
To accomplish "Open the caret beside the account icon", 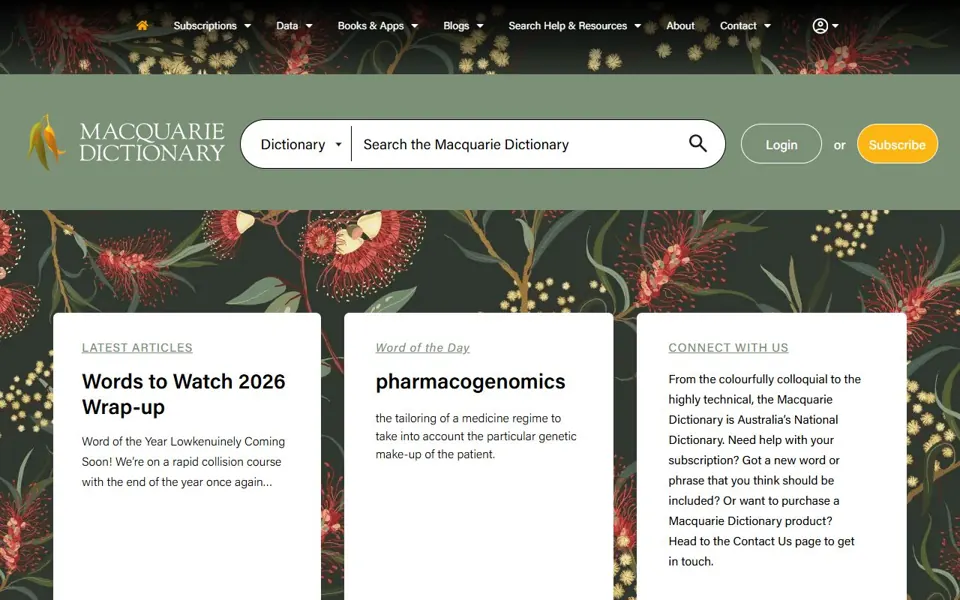I will [x=835, y=26].
